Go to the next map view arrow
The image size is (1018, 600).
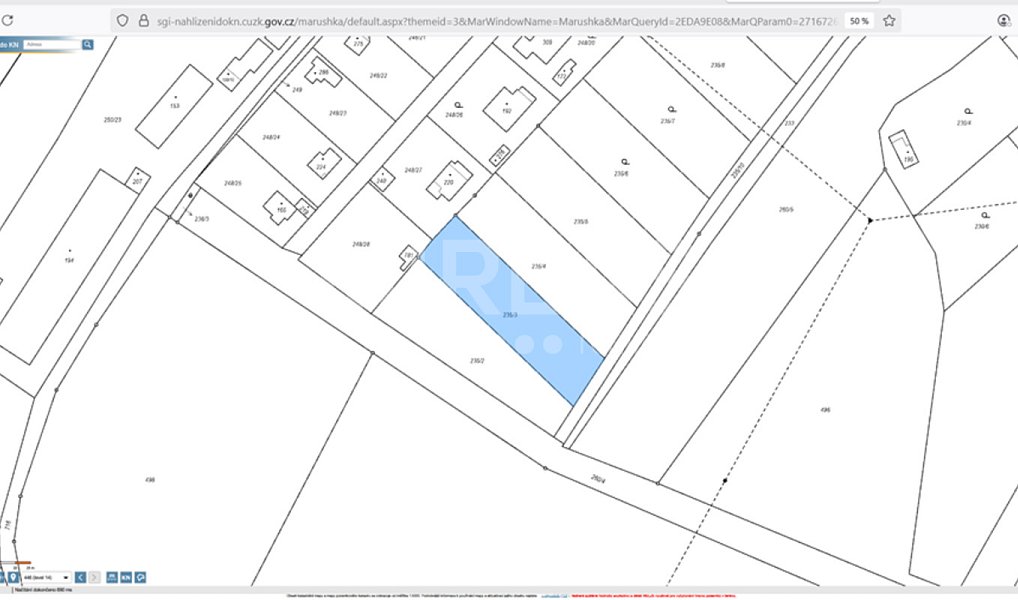point(95,577)
